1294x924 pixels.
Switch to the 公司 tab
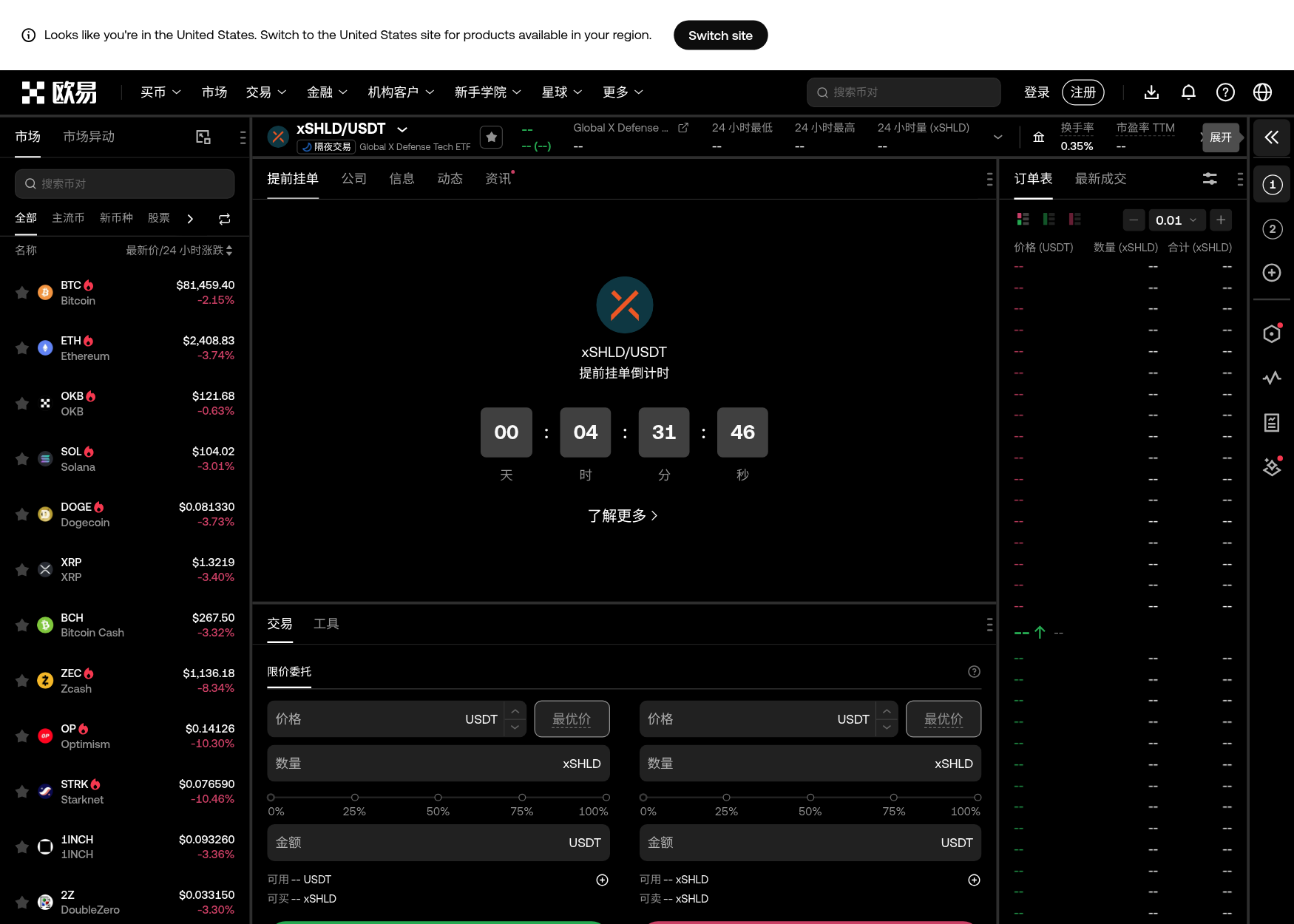tap(354, 179)
